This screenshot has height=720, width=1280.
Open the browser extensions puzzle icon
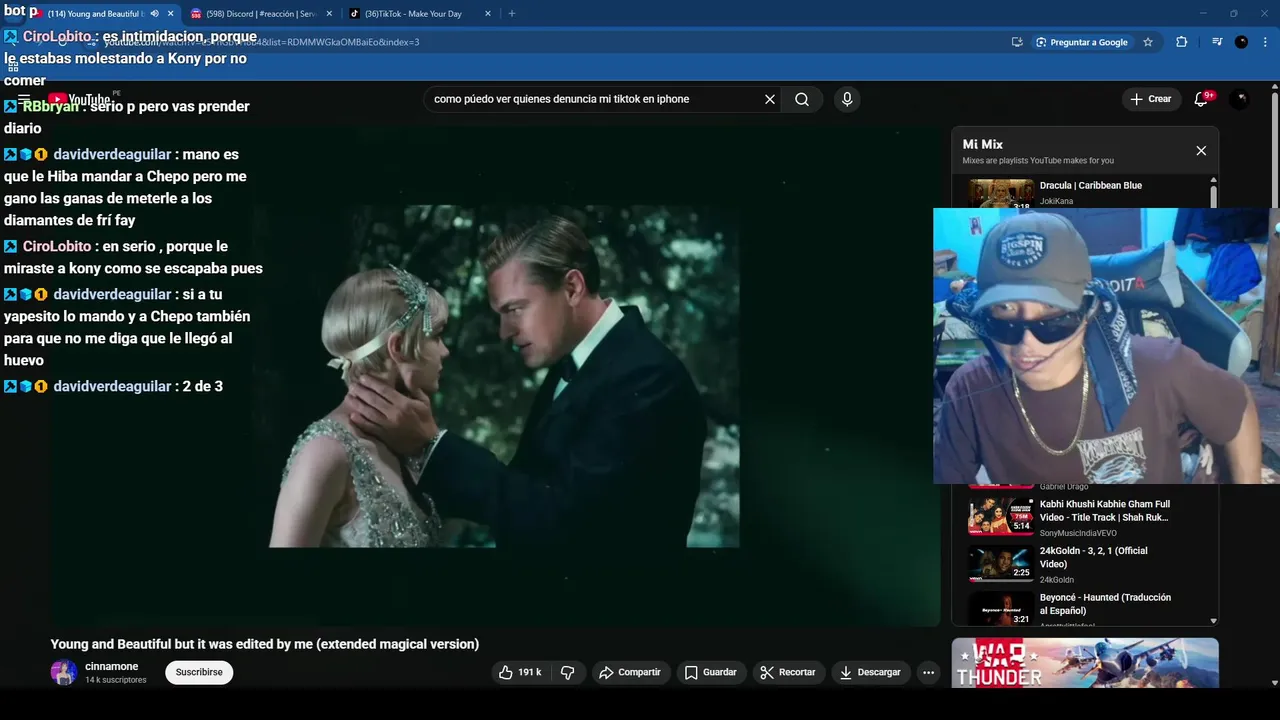click(x=1182, y=42)
